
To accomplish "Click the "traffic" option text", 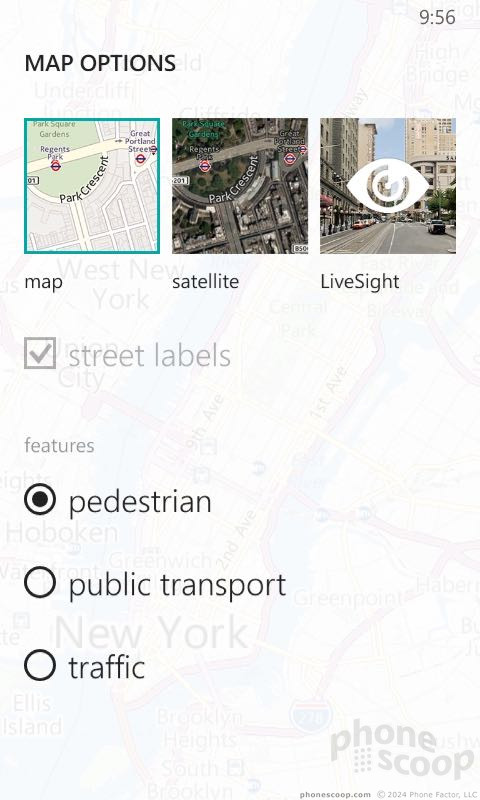I will click(107, 667).
